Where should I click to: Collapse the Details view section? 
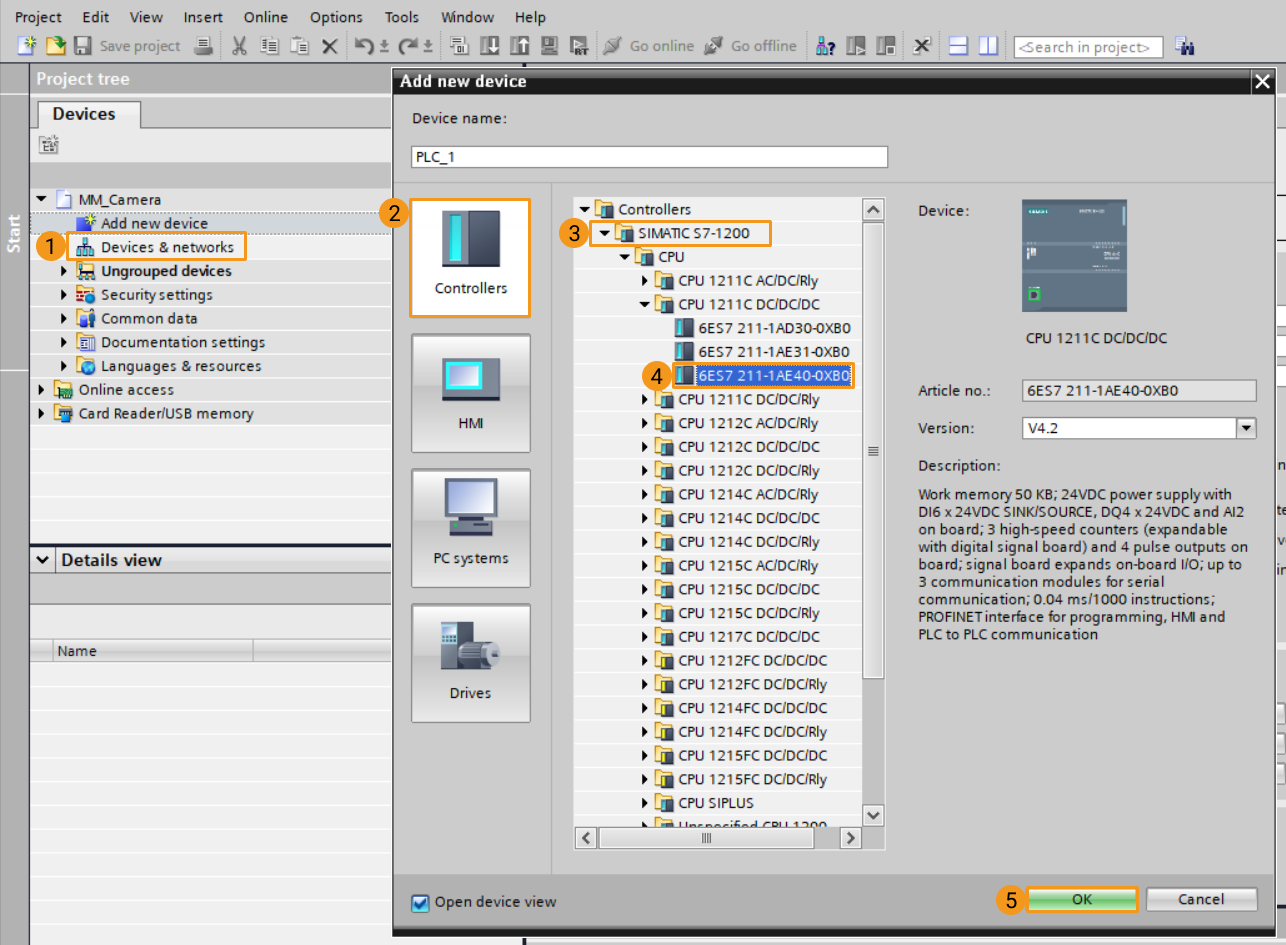point(41,560)
